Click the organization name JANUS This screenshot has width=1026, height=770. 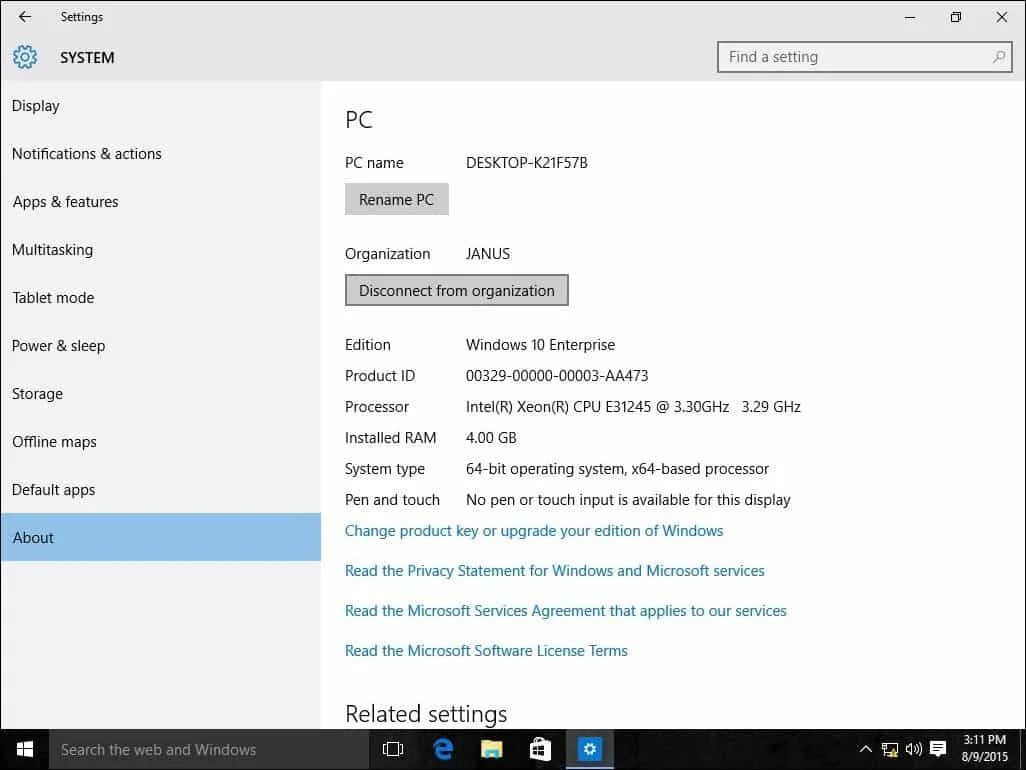click(487, 254)
